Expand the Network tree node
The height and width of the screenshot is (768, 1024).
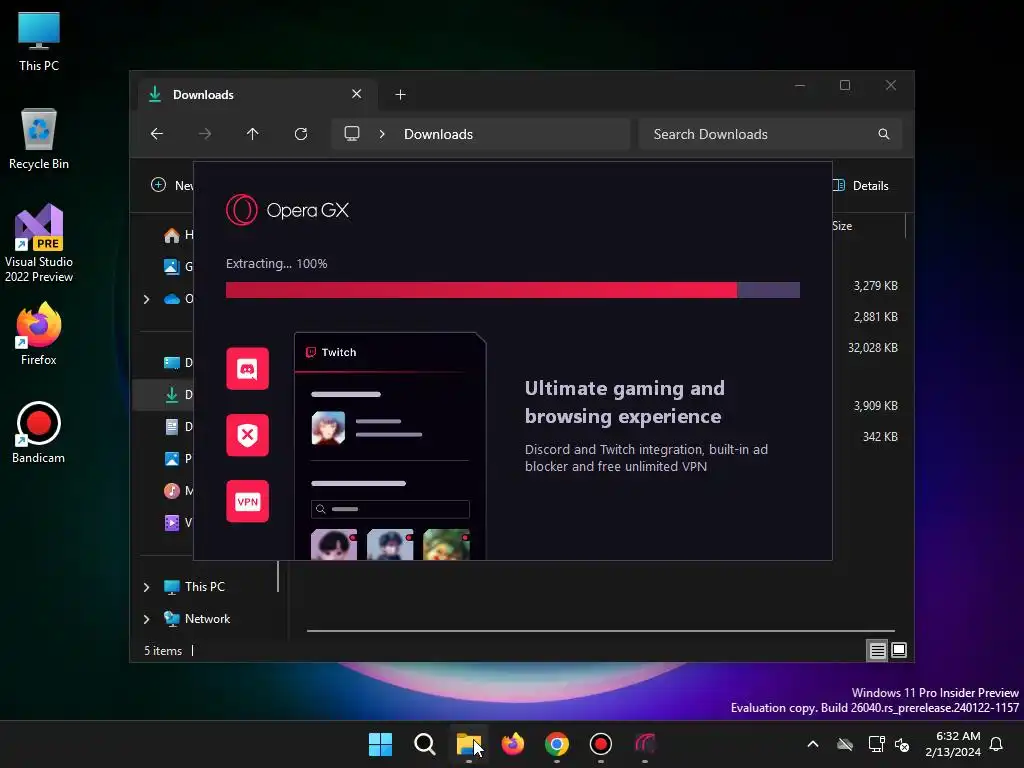(146, 619)
